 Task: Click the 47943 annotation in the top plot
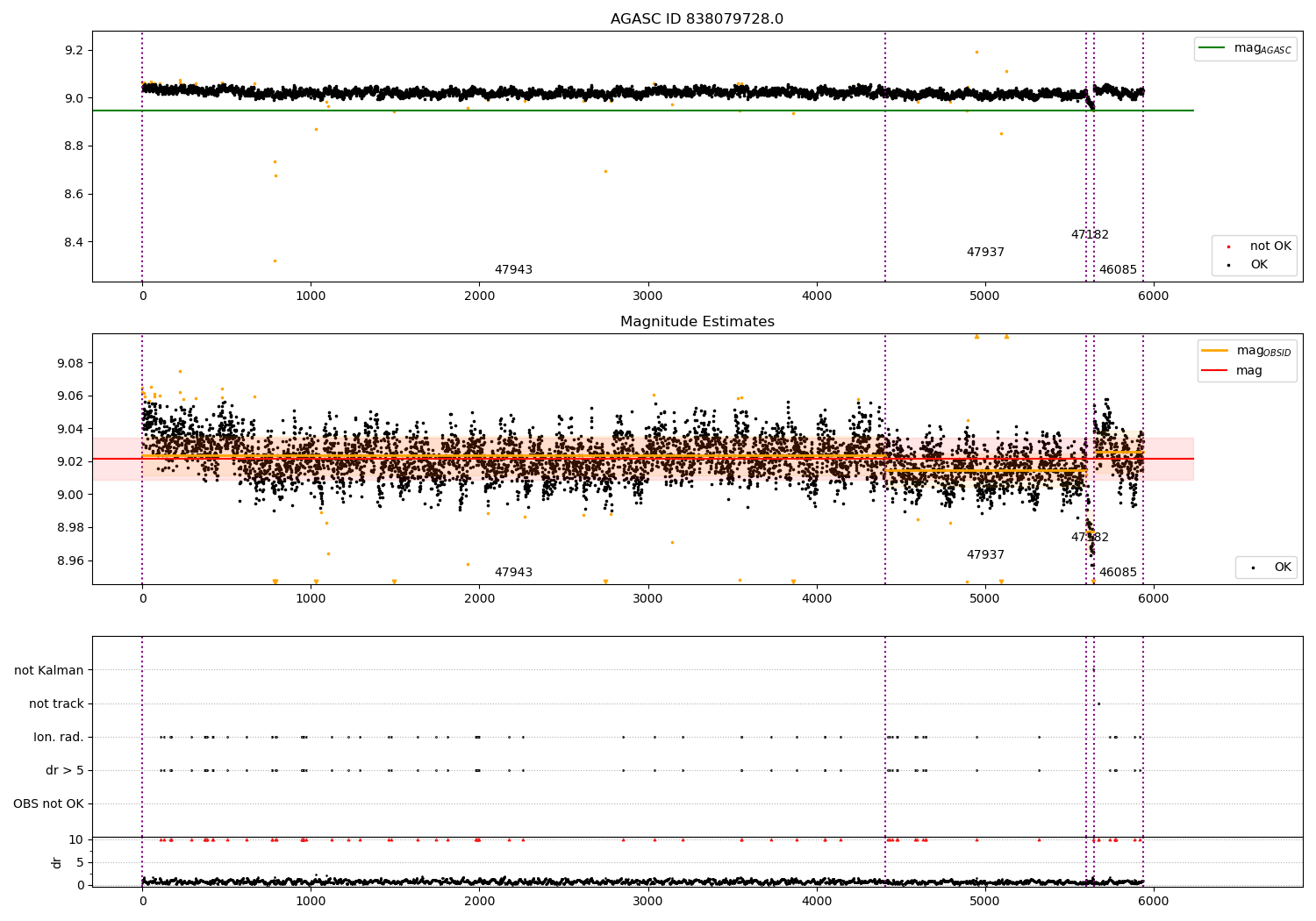pos(513,270)
